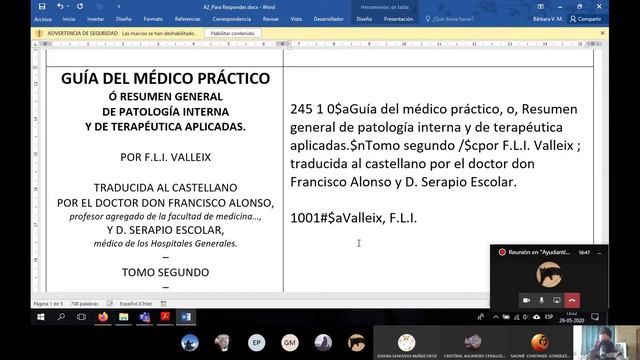Click the tab selector at ruler corner
This screenshot has width=640, height=360.
coord(36,44)
